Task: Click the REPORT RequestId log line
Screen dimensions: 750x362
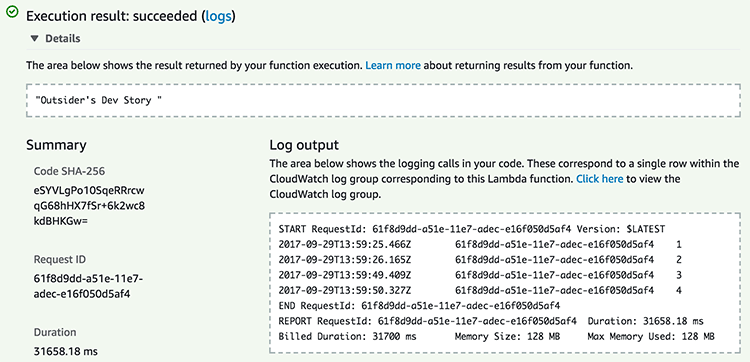Action: (491, 321)
